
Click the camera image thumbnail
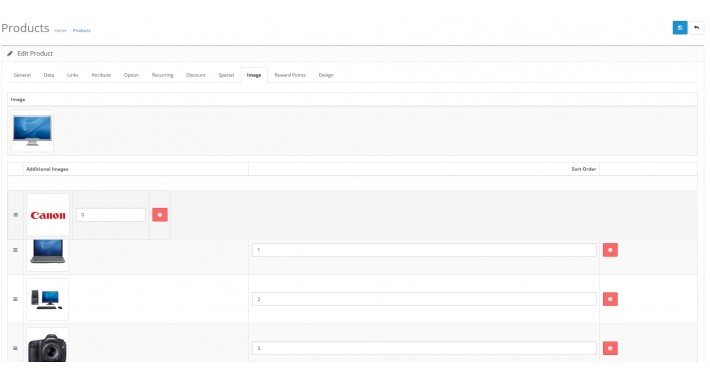point(48,345)
